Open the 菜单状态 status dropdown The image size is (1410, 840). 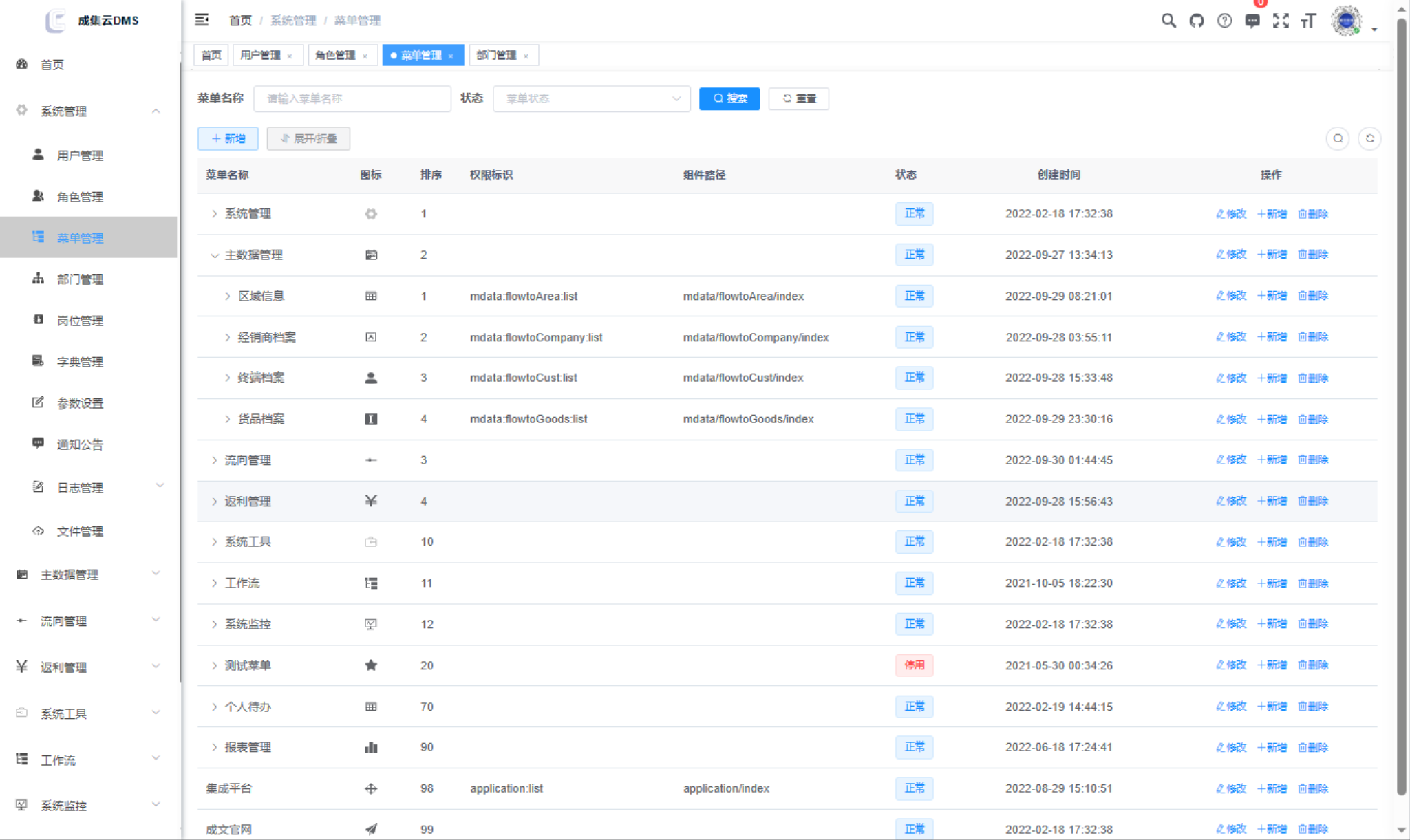coord(591,98)
